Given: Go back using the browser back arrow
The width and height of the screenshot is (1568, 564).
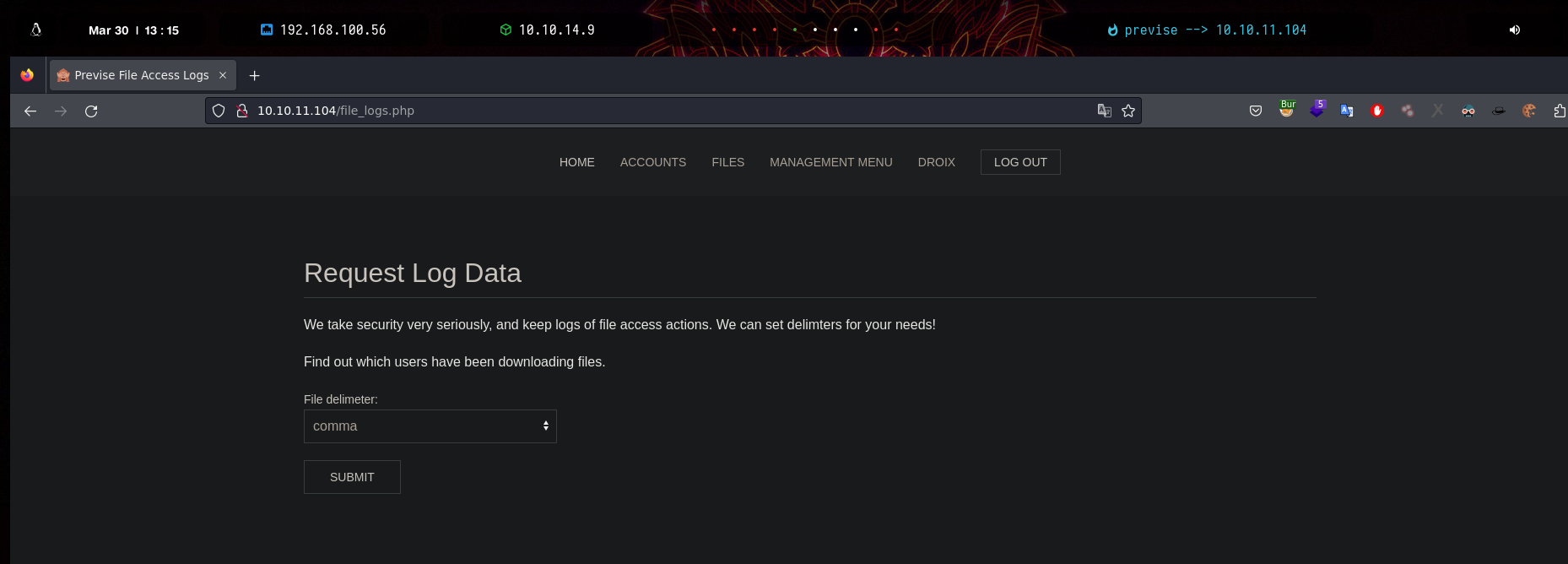Looking at the screenshot, I should coord(30,111).
